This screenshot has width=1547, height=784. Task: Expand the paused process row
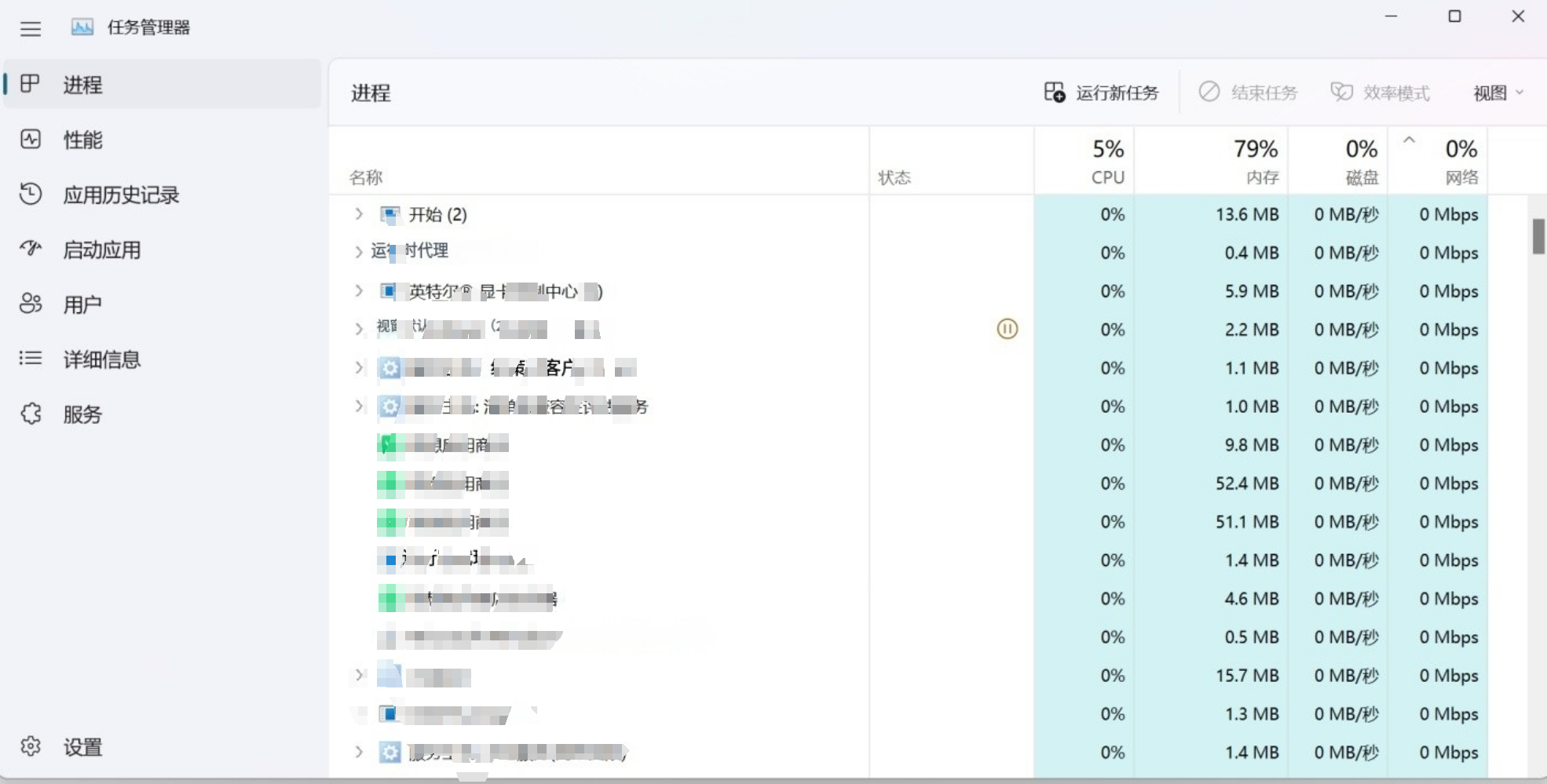tap(359, 329)
